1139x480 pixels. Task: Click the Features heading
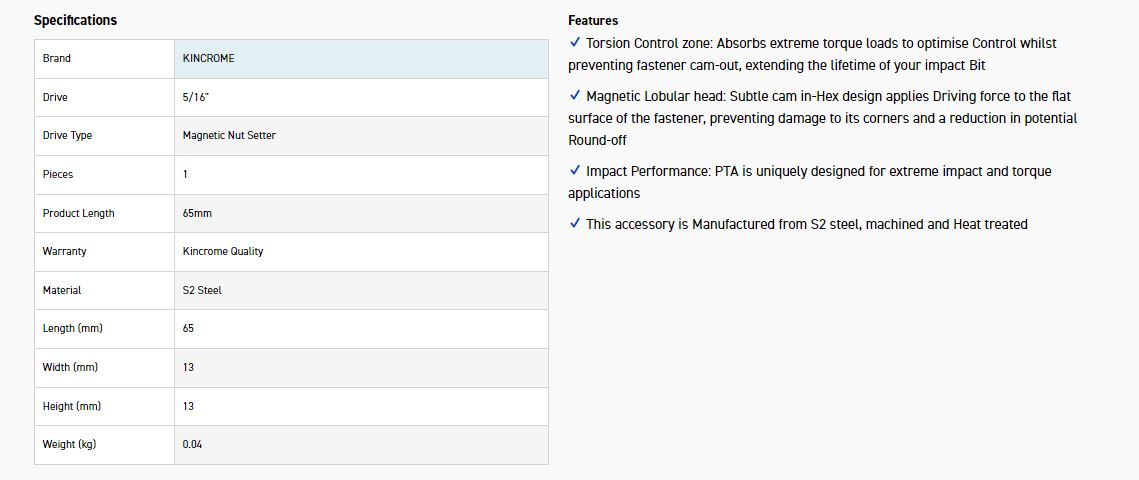point(593,20)
